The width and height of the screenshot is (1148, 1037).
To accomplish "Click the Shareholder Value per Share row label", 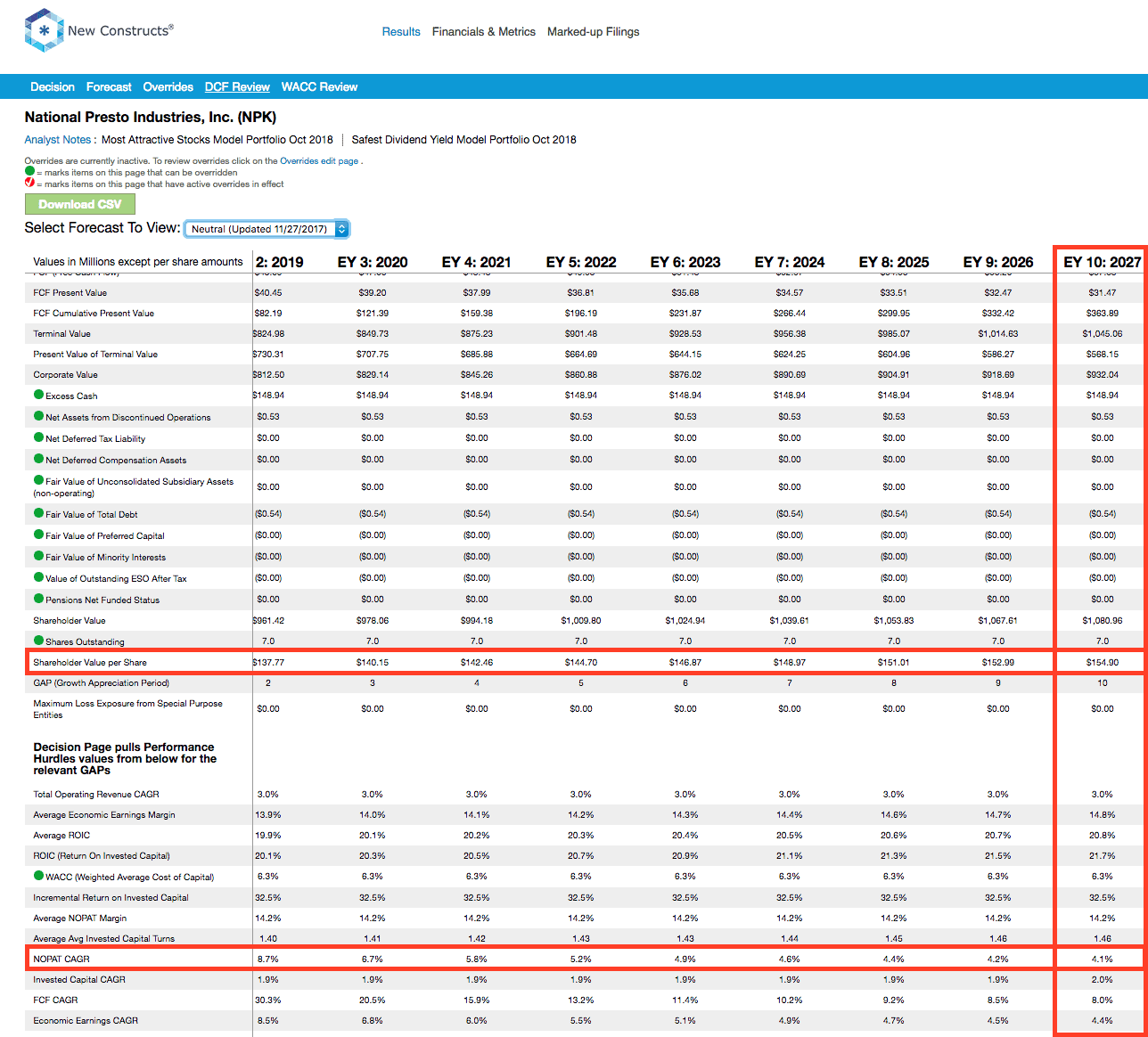I will click(90, 662).
